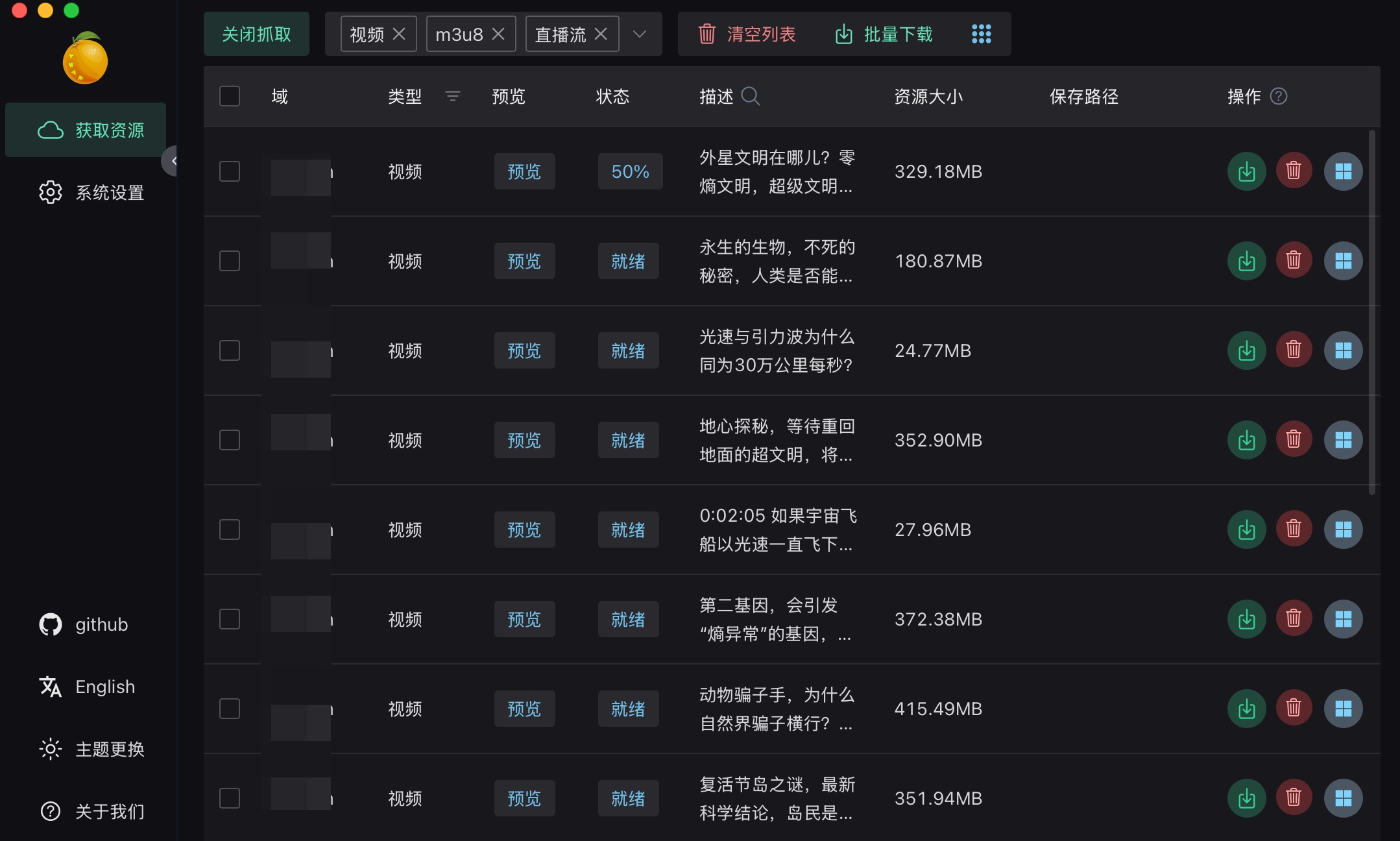Download the 外星文明在哪儿 video row
This screenshot has width=1400, height=841.
point(1246,171)
